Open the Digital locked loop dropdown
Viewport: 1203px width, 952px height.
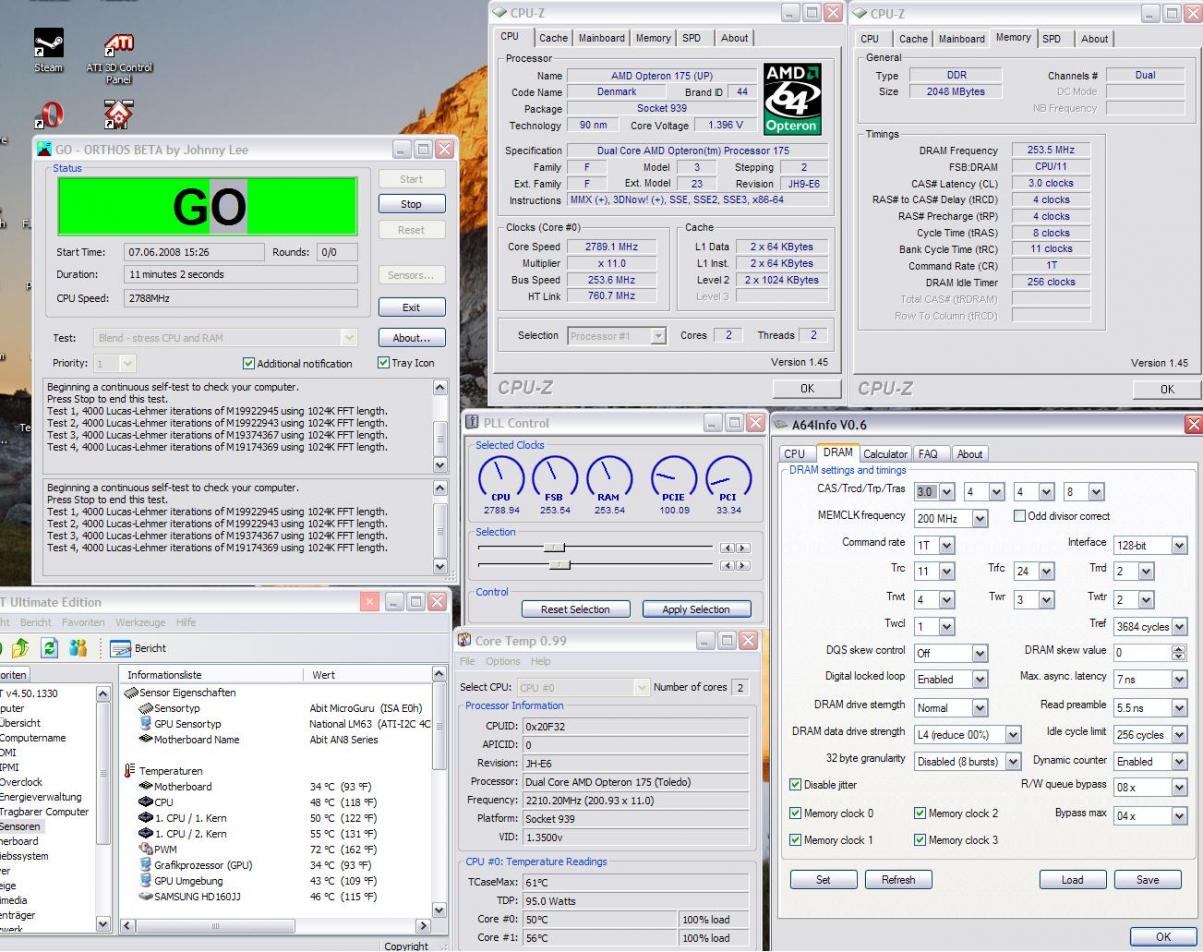[x=980, y=680]
